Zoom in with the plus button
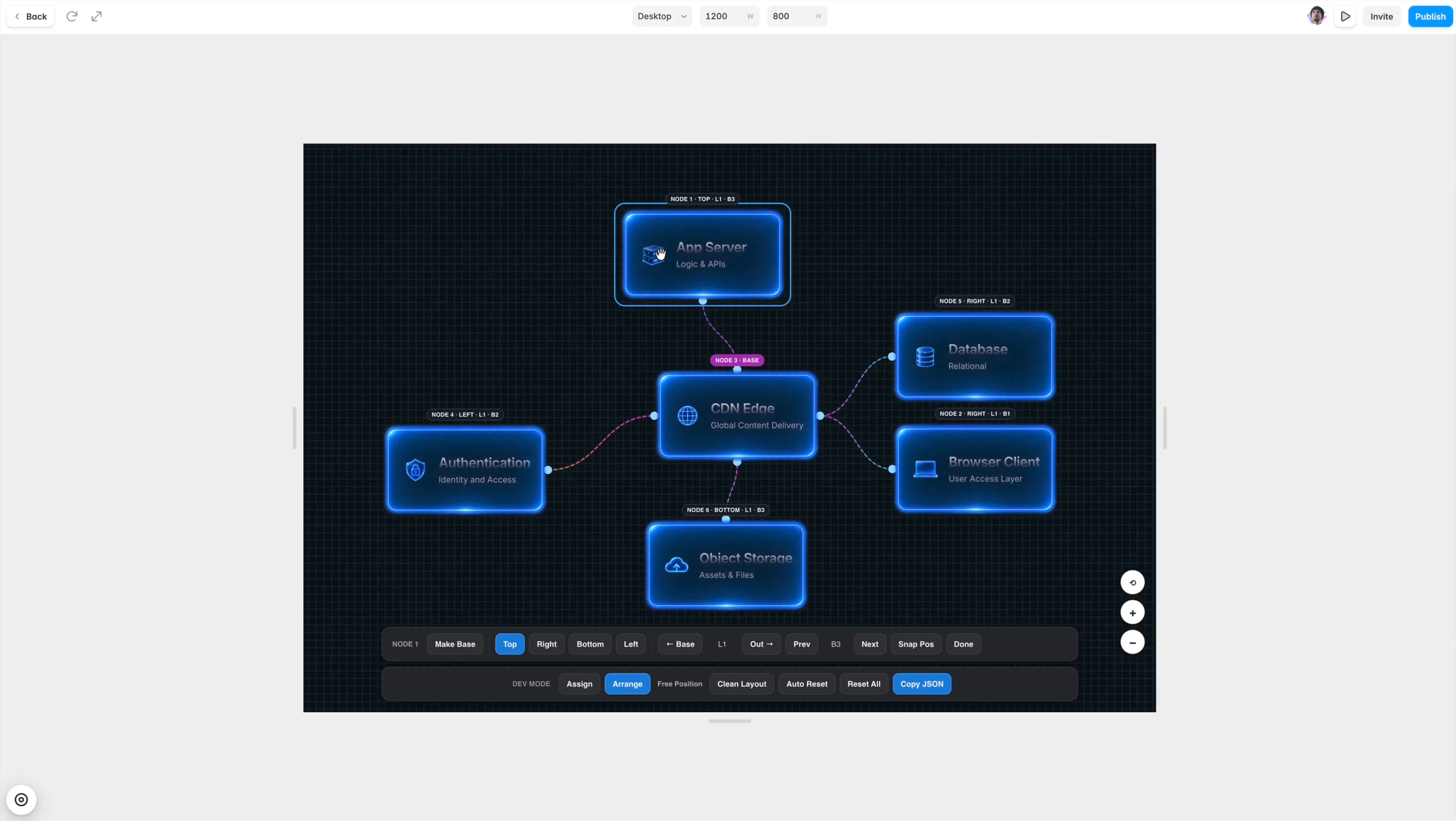This screenshot has height=821, width=1456. [1132, 612]
